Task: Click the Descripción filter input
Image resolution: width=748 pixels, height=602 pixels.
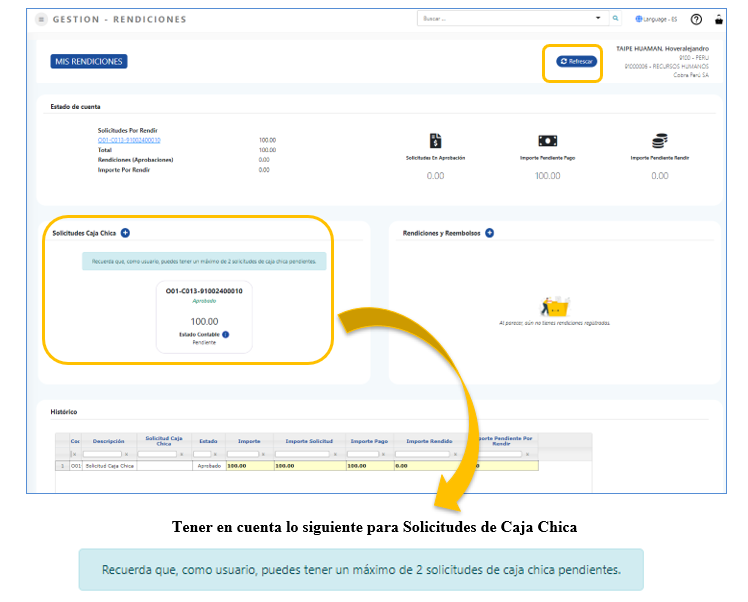Action: tap(103, 454)
